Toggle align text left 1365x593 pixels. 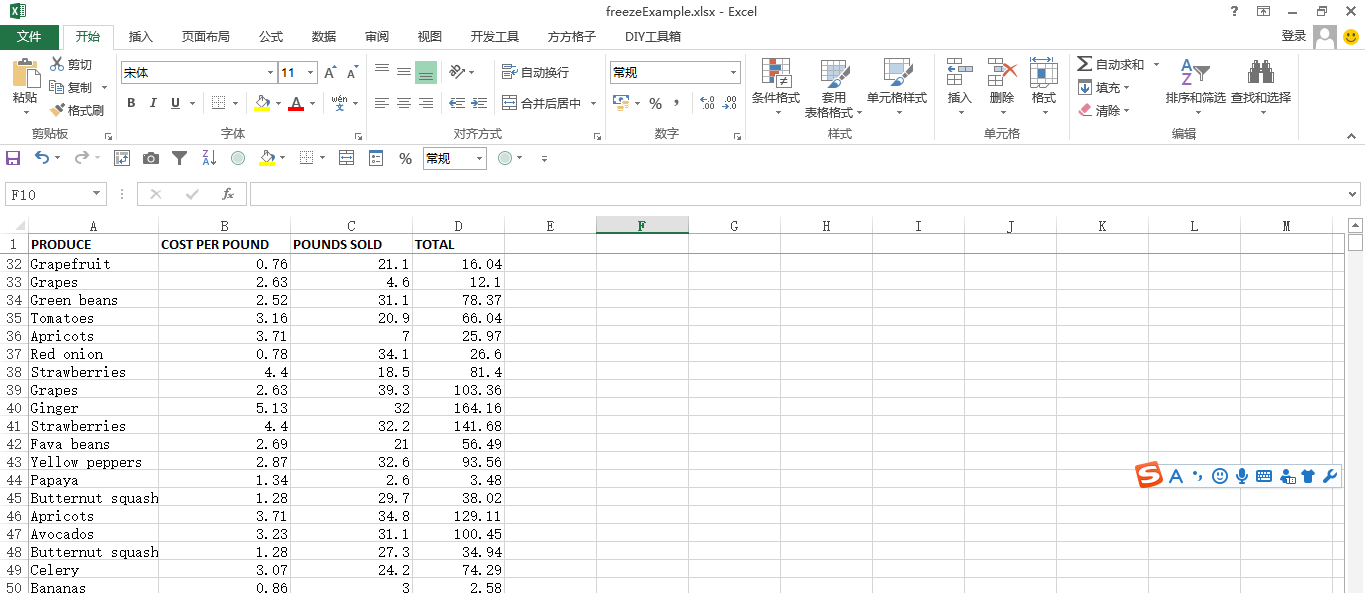pyautogui.click(x=382, y=103)
